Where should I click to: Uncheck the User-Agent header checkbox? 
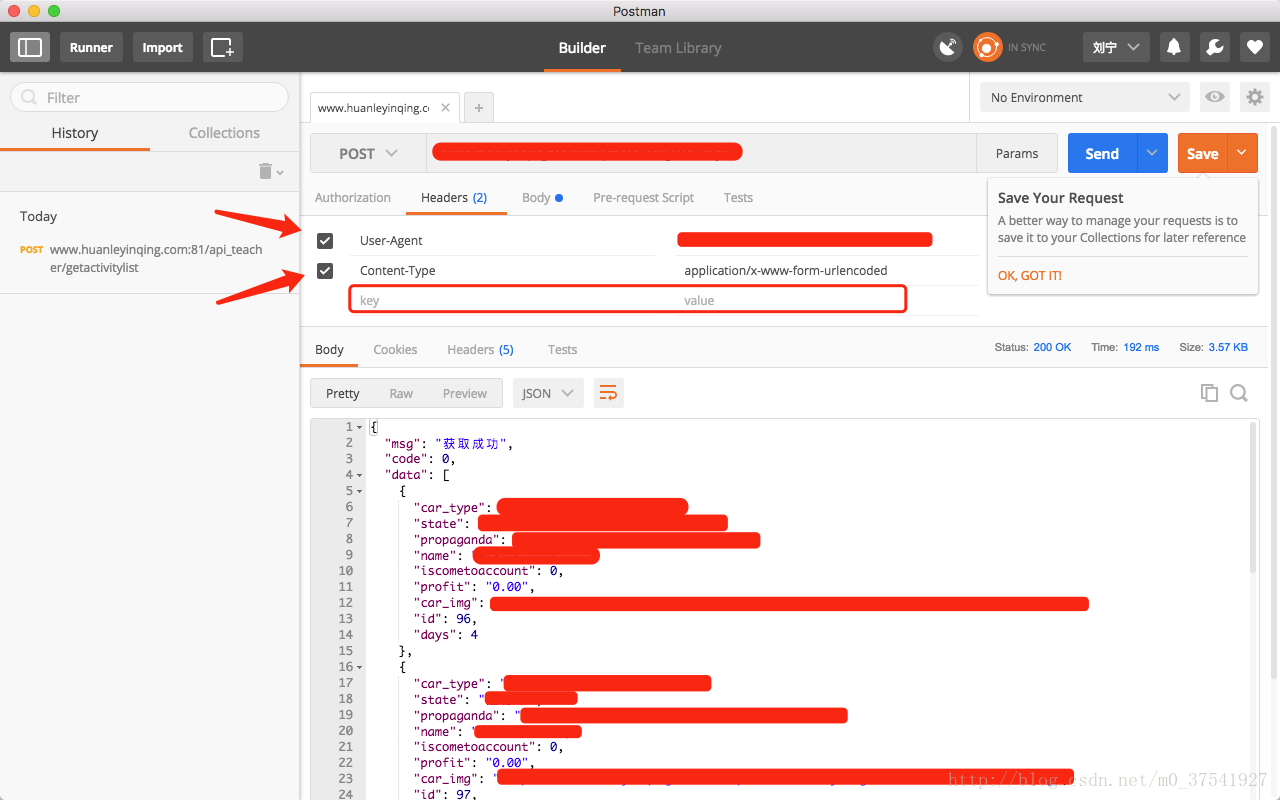coord(325,241)
